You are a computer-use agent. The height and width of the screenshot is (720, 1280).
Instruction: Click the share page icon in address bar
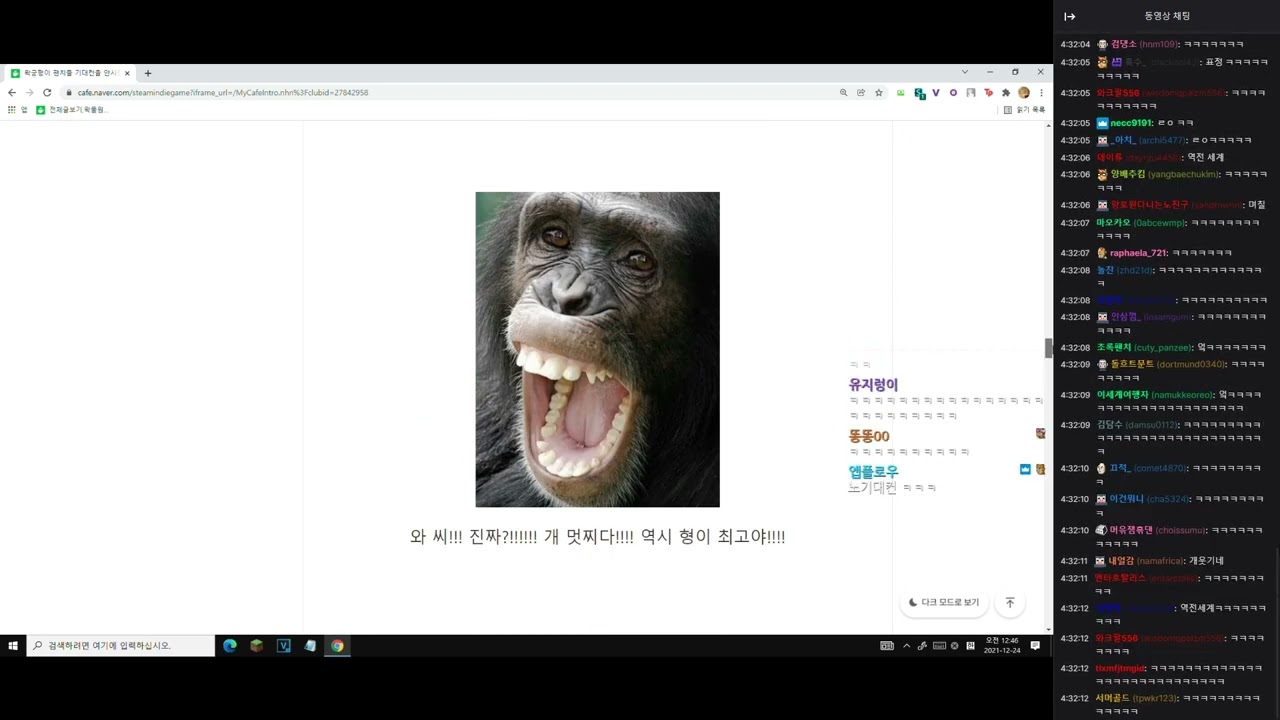861,92
